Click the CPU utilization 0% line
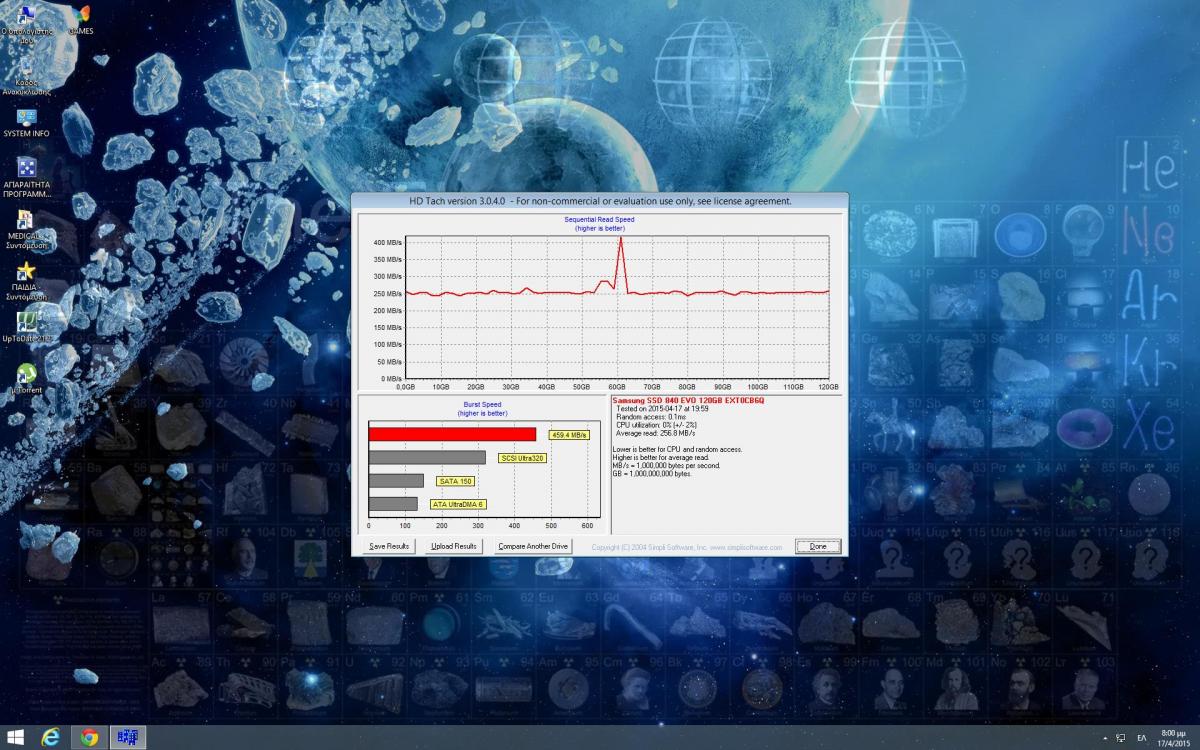1200x750 pixels. coord(657,425)
